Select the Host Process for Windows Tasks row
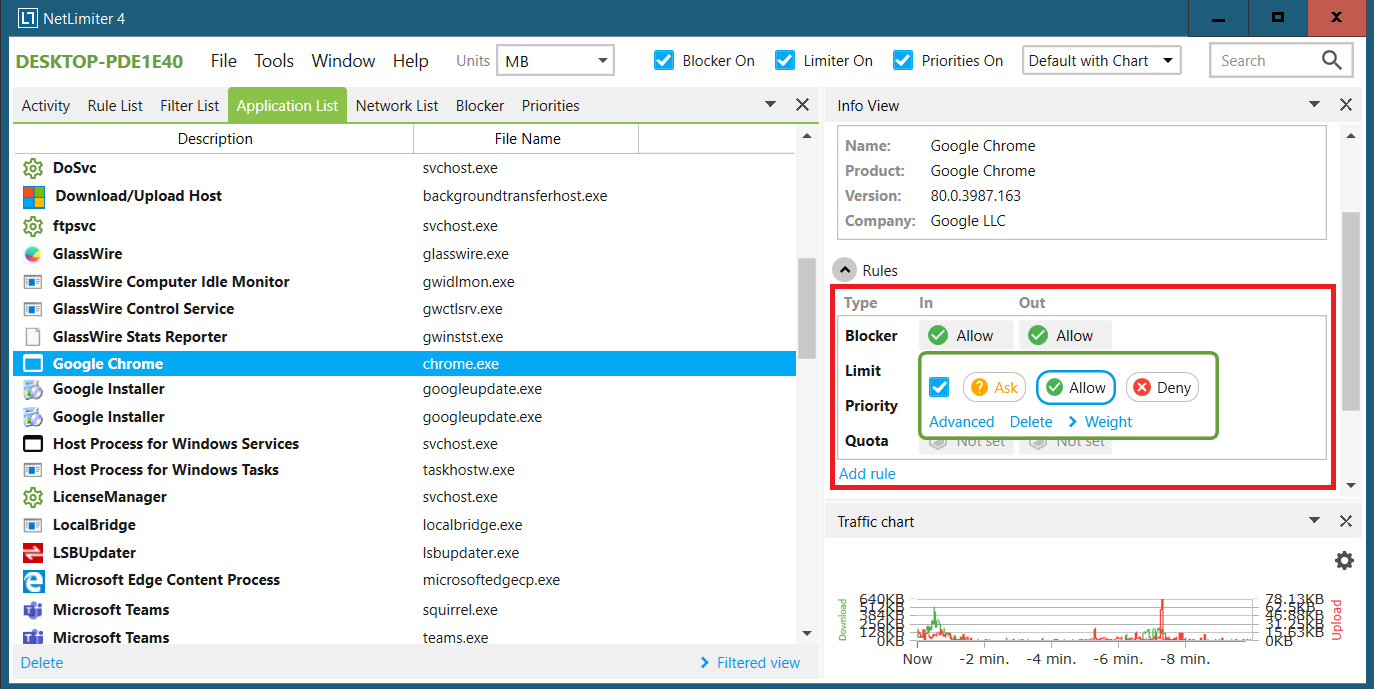The image size is (1374, 689). click(405, 470)
